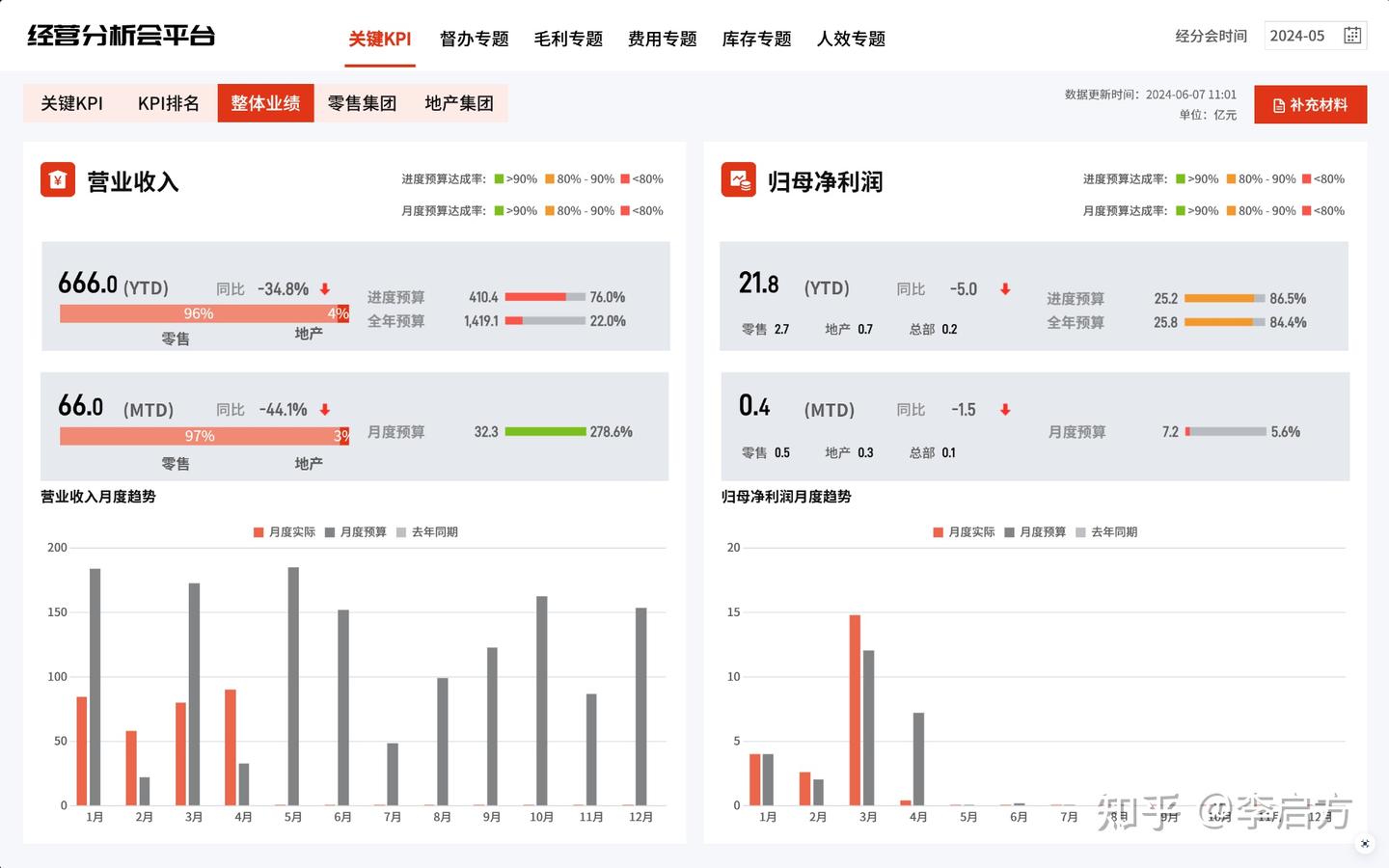Click the 补充材料 button
Viewport: 1389px width, 868px height.
tap(1310, 104)
